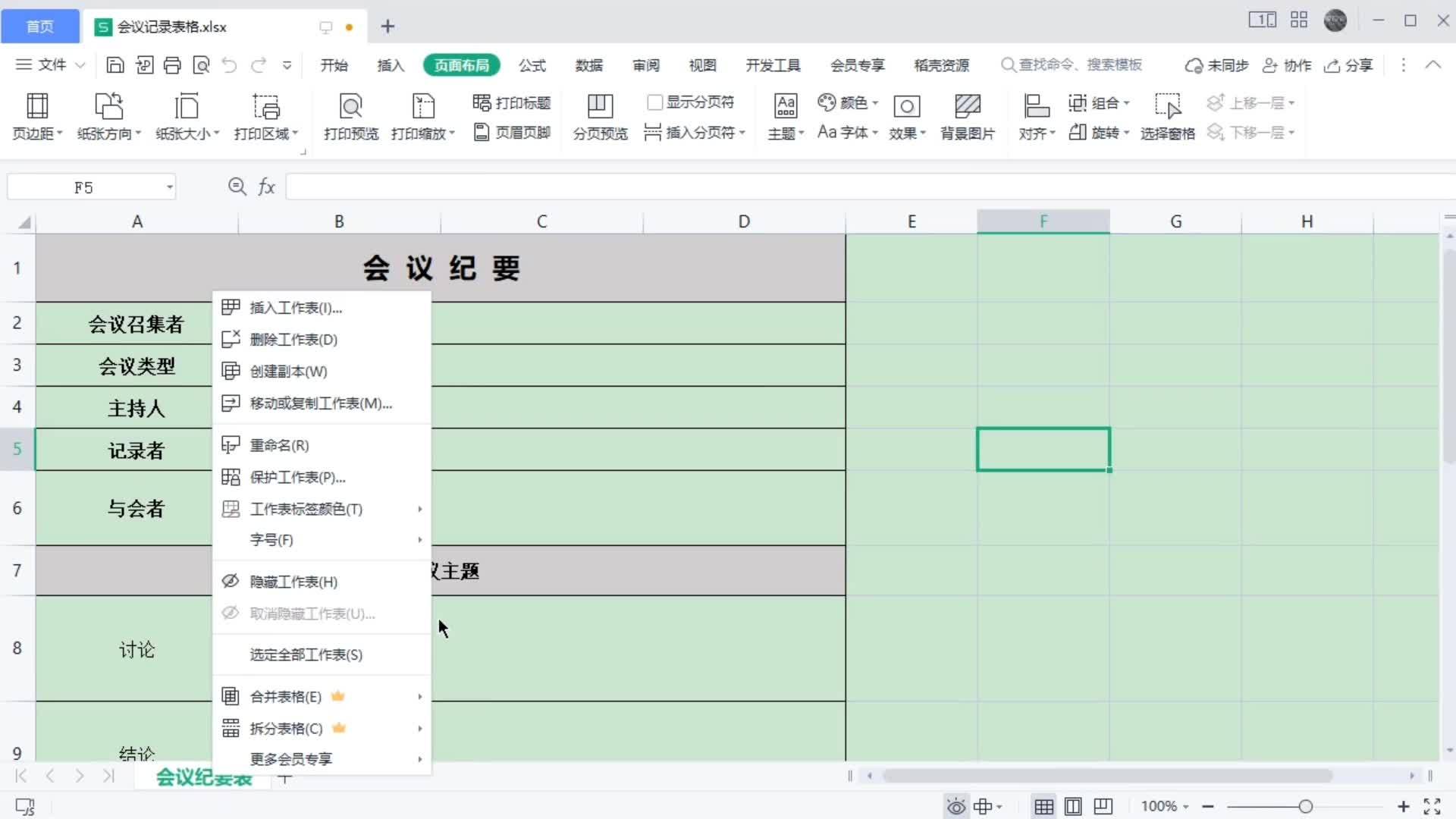Click the Print icon in quick toolbar
Viewport: 1456px width, 819px height.
pyautogui.click(x=172, y=65)
